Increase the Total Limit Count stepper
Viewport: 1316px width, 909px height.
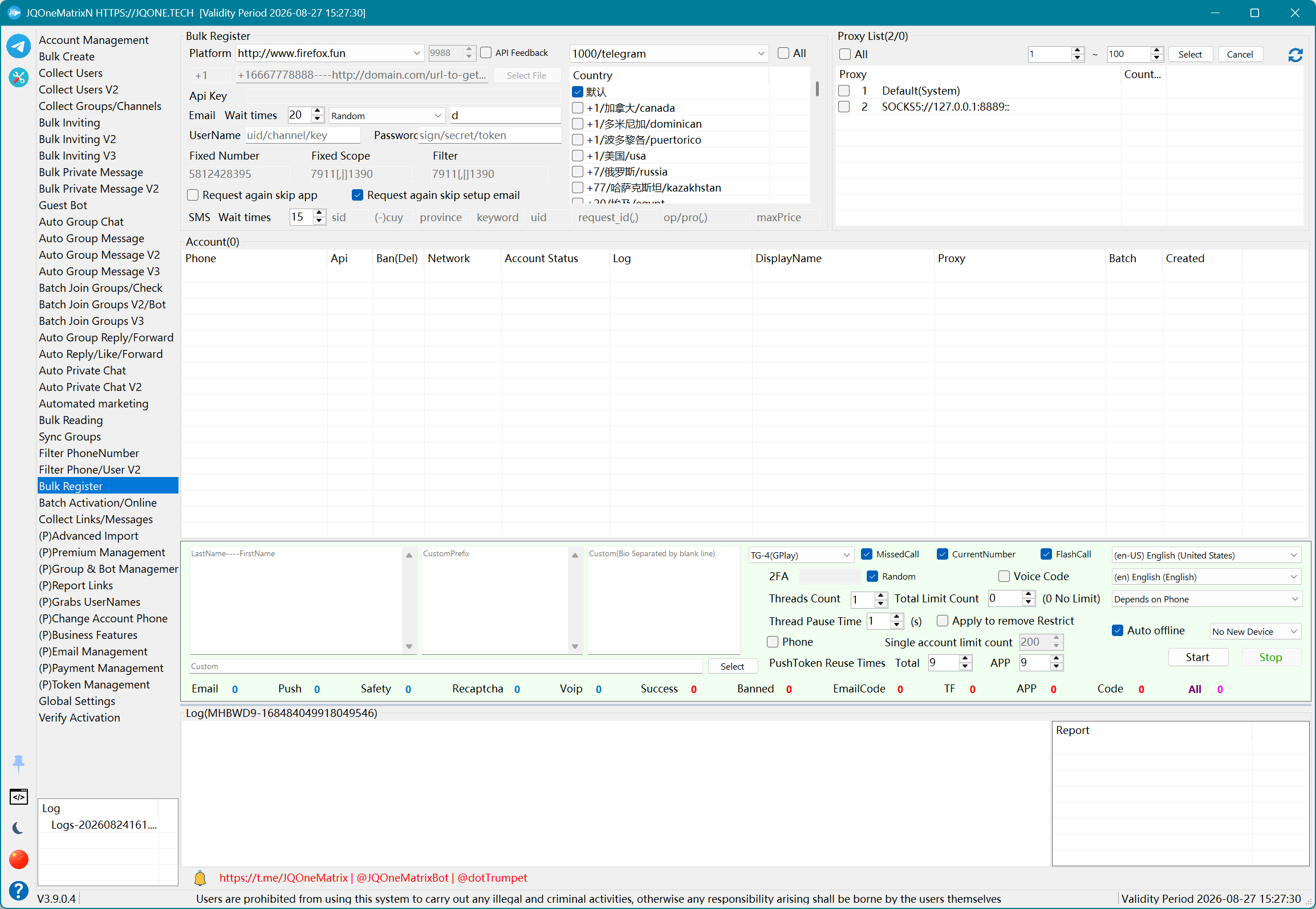[x=1029, y=594]
